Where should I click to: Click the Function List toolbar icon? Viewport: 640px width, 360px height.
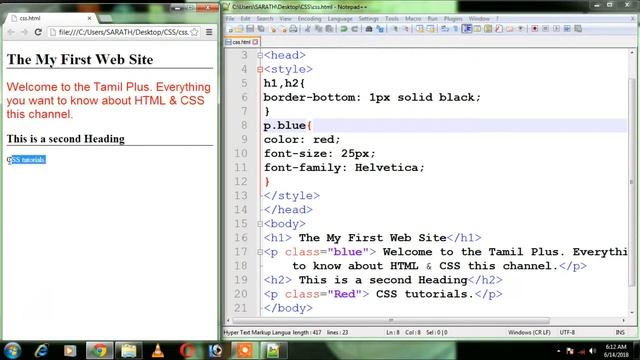coord(498,29)
